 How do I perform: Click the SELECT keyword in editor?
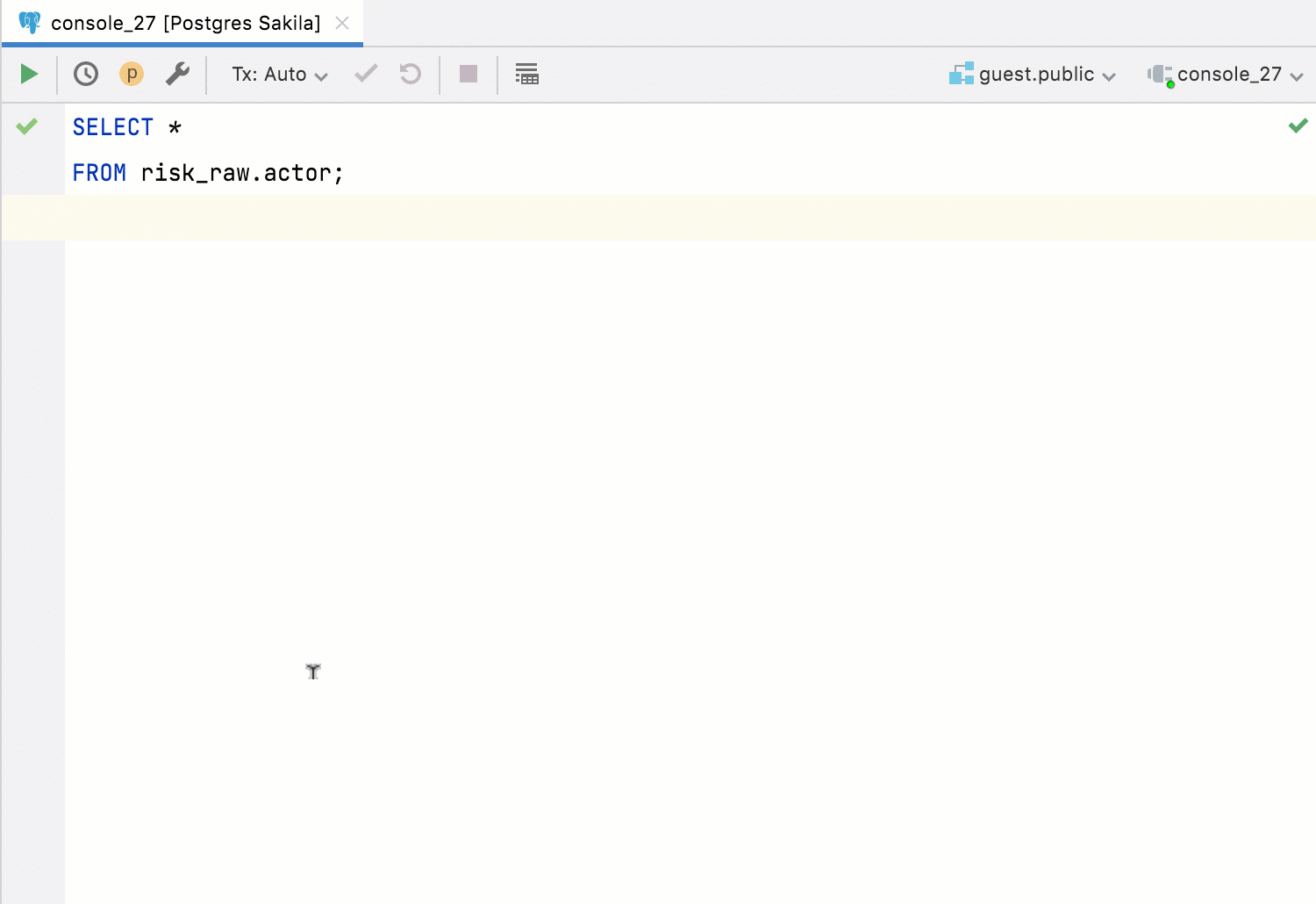112,127
